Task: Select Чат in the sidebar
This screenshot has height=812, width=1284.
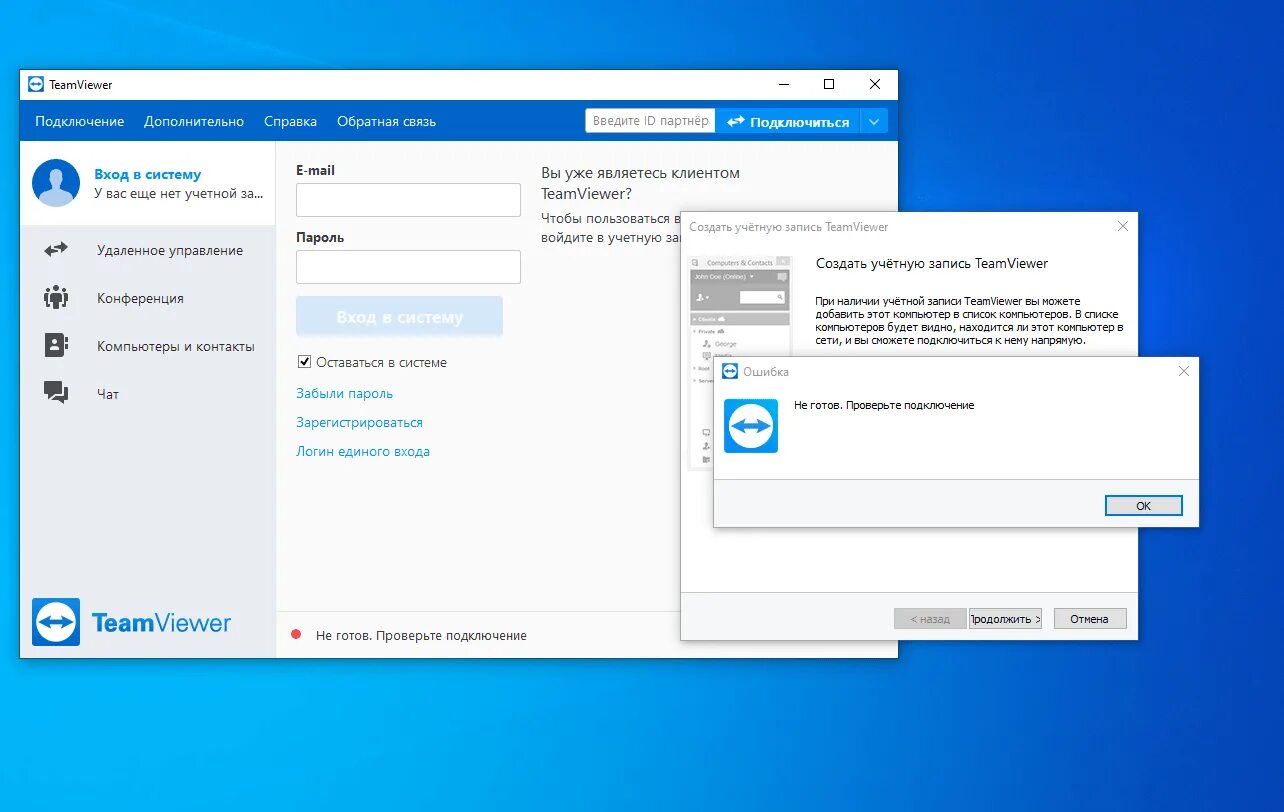Action: [x=148, y=394]
